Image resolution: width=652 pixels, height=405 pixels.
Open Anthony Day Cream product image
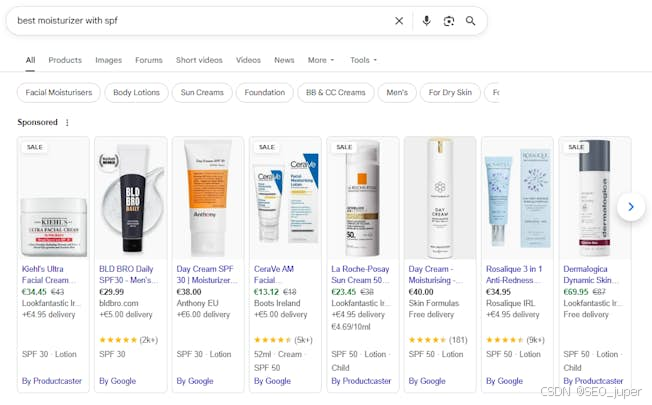click(x=208, y=198)
